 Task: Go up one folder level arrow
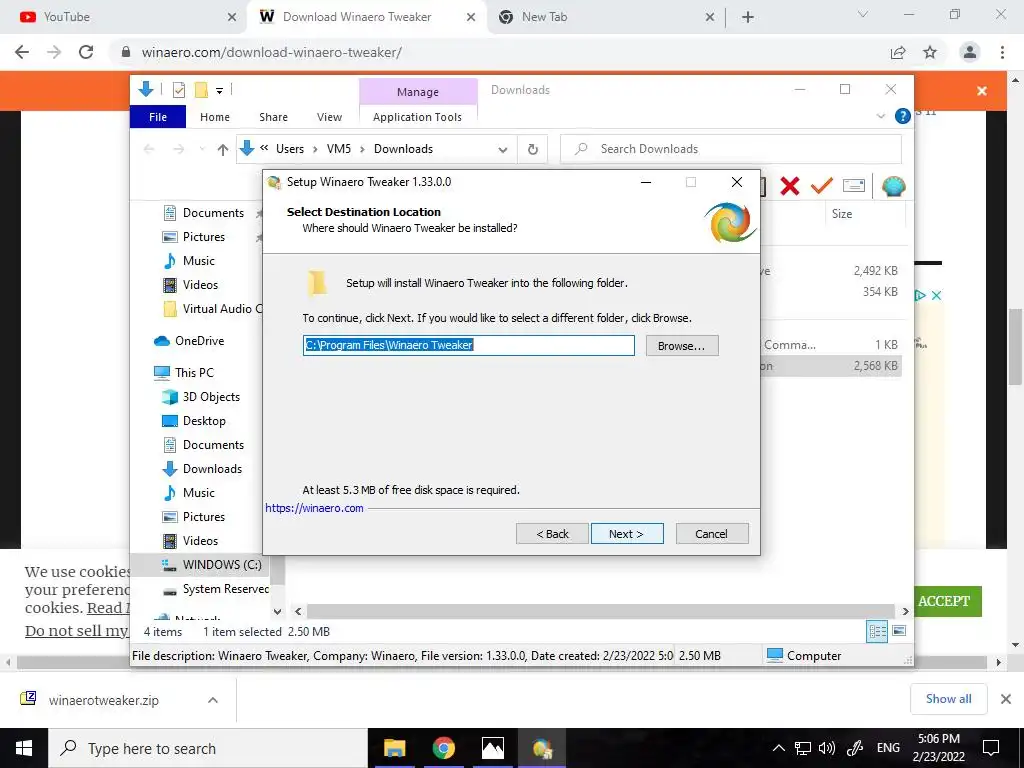pos(223,150)
